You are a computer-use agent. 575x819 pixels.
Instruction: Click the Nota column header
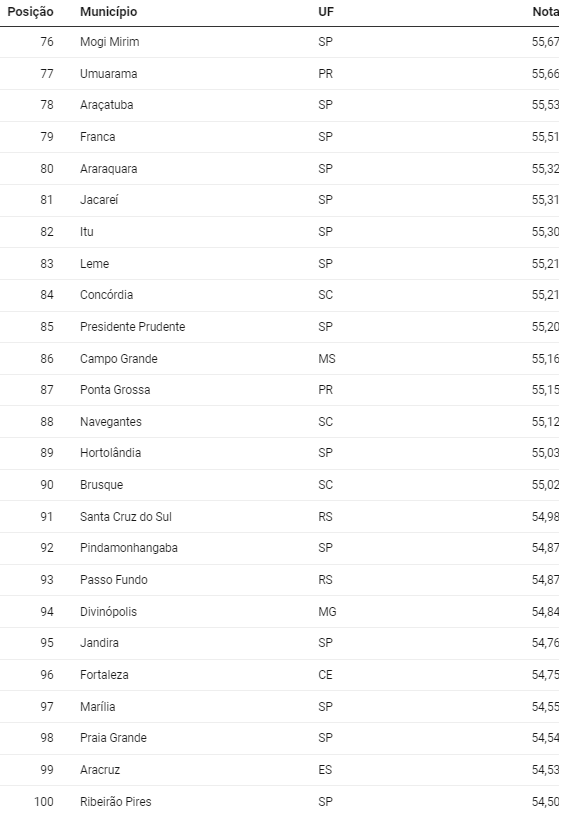546,11
